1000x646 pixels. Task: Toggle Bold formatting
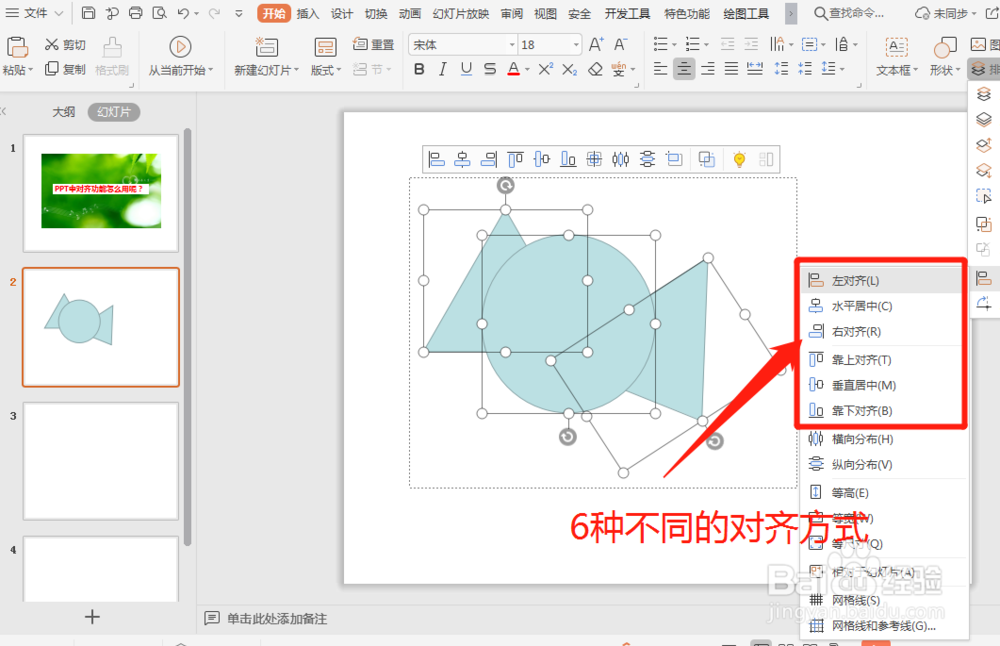pos(419,69)
